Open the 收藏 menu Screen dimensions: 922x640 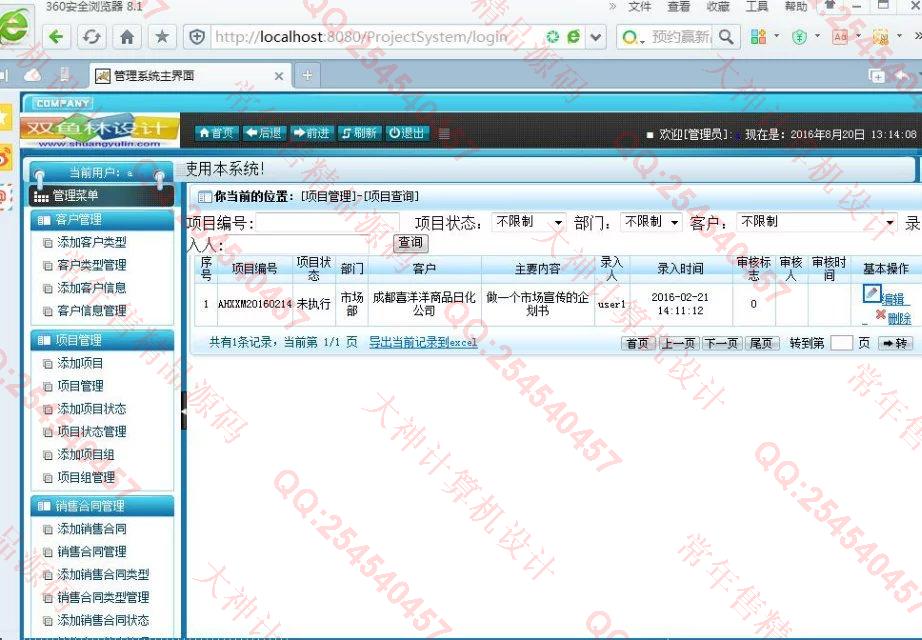tap(717, 6)
